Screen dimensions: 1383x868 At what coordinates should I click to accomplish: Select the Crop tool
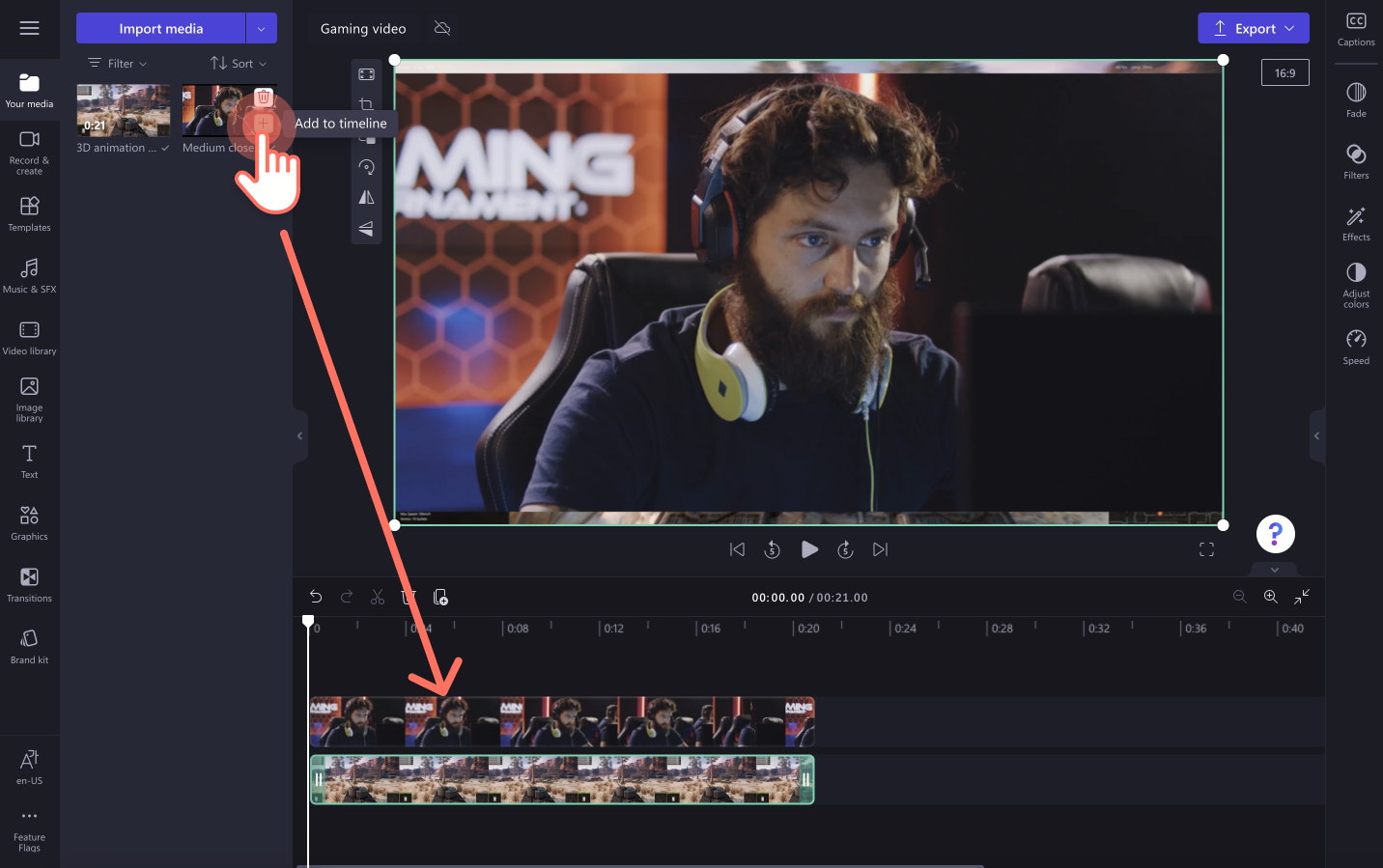point(366,104)
